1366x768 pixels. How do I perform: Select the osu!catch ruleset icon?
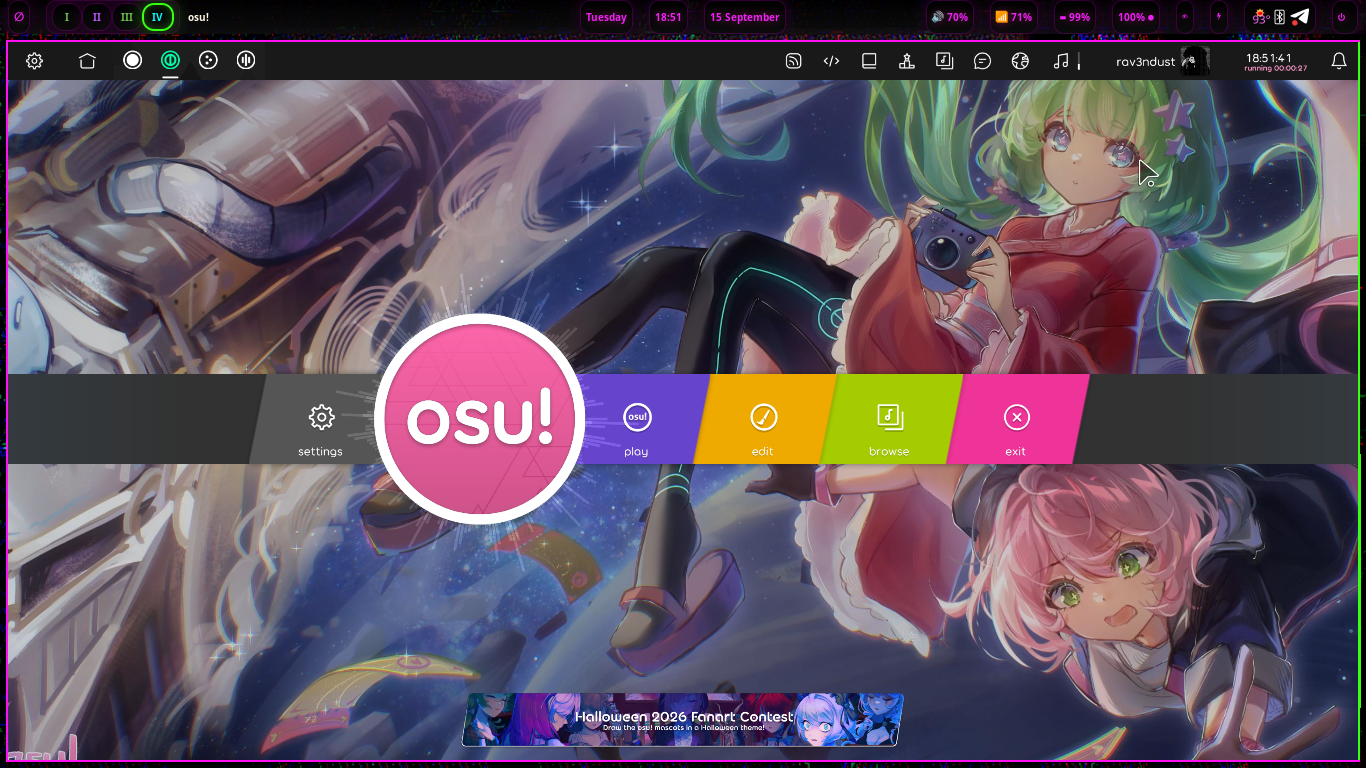[208, 60]
